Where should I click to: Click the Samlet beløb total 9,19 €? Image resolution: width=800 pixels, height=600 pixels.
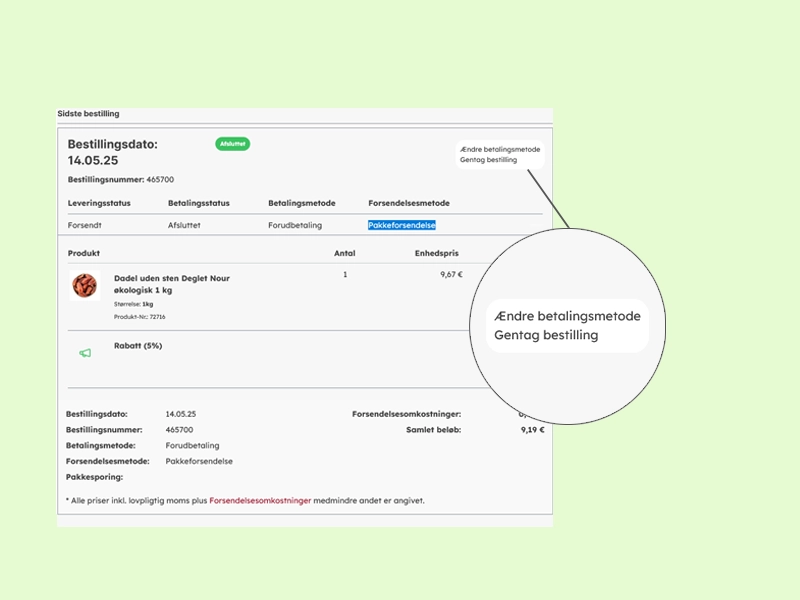click(x=533, y=429)
